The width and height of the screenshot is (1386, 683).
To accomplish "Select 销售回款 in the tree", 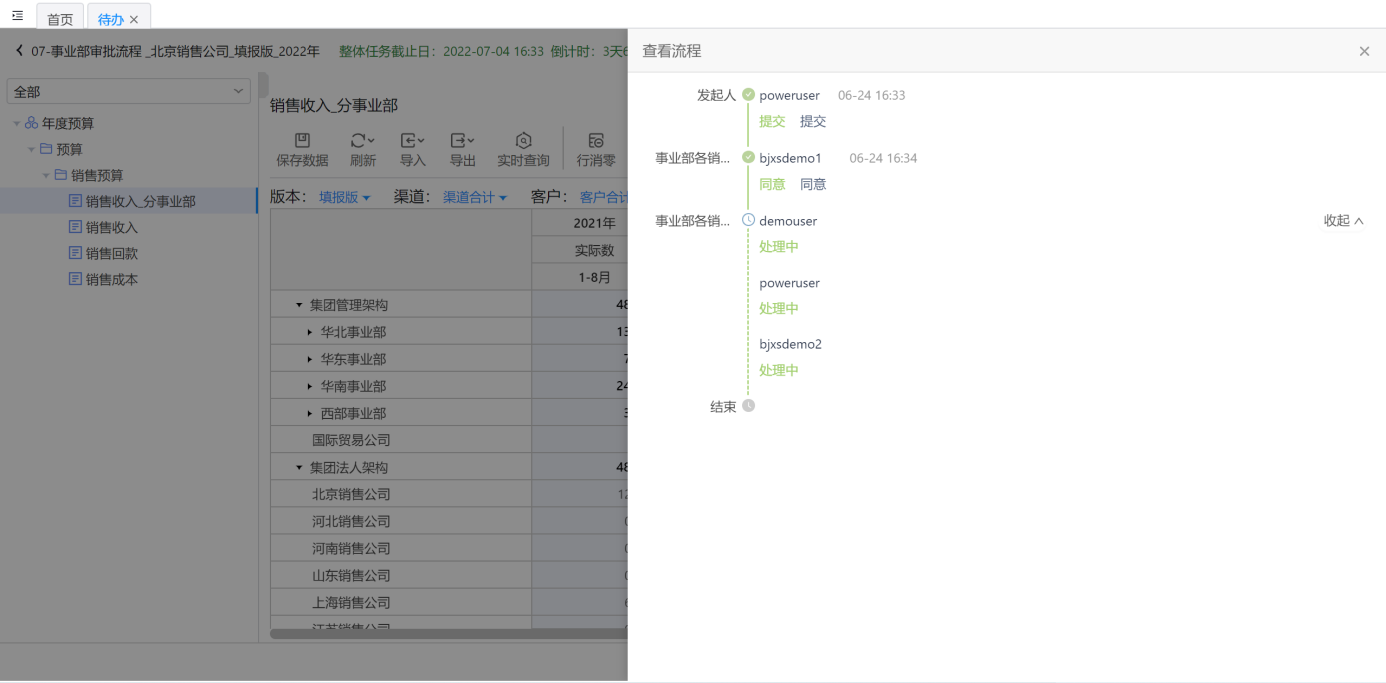I will point(112,254).
